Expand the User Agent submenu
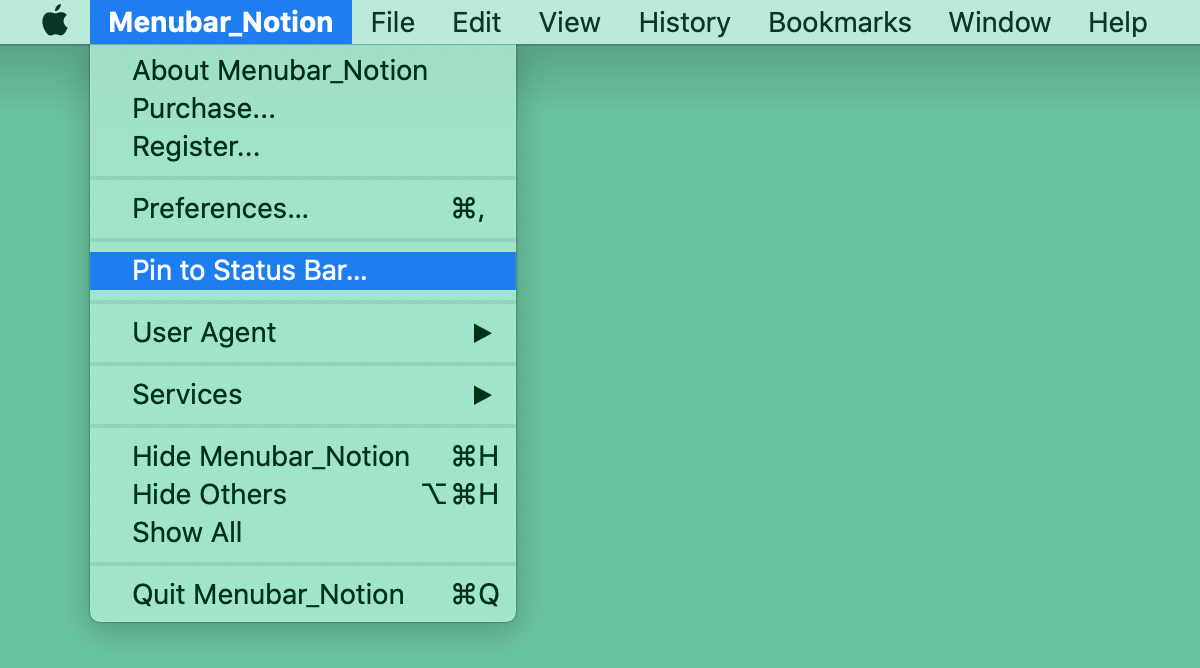 coord(303,333)
